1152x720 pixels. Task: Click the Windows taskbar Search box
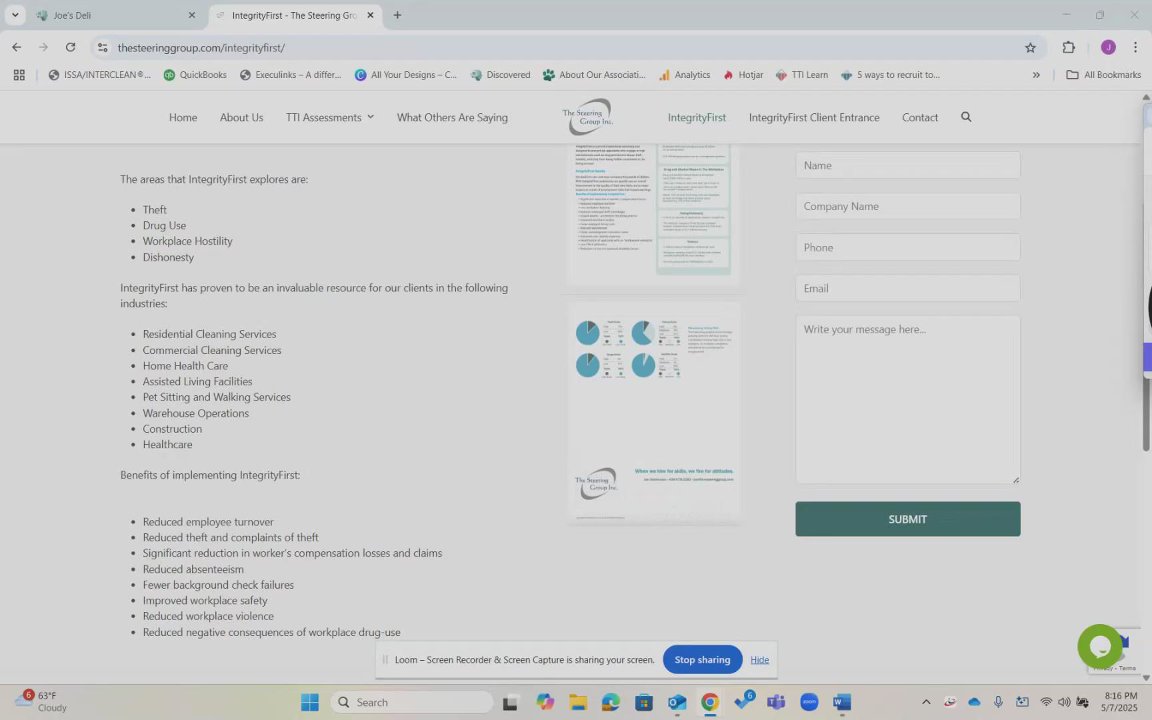[411, 702]
